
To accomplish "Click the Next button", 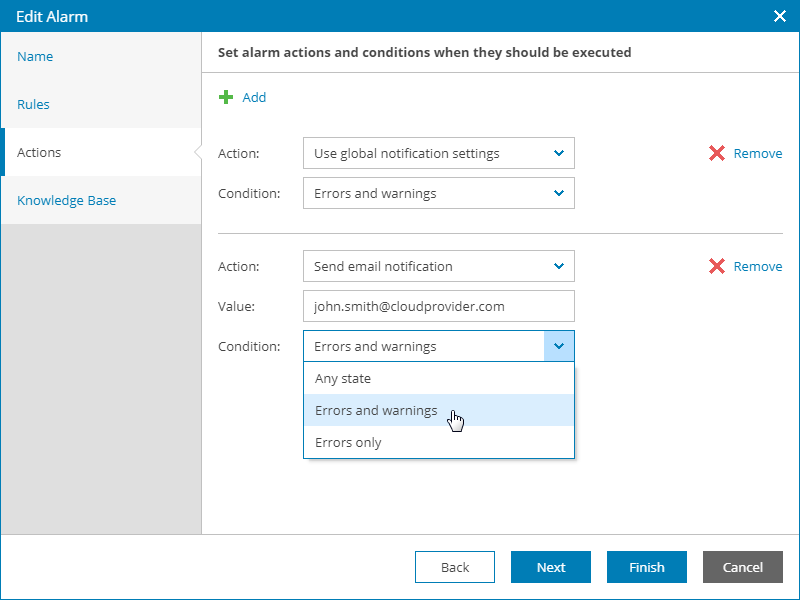I will [550, 567].
